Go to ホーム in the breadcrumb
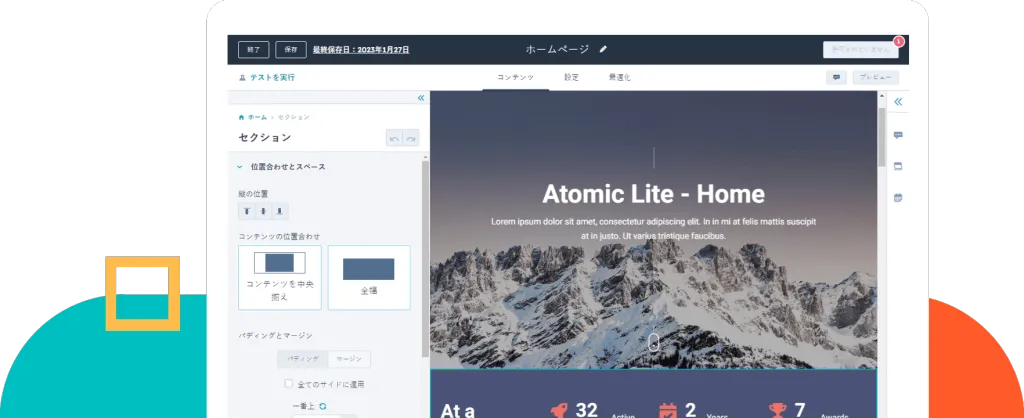The height and width of the screenshot is (418, 1024). point(257,118)
